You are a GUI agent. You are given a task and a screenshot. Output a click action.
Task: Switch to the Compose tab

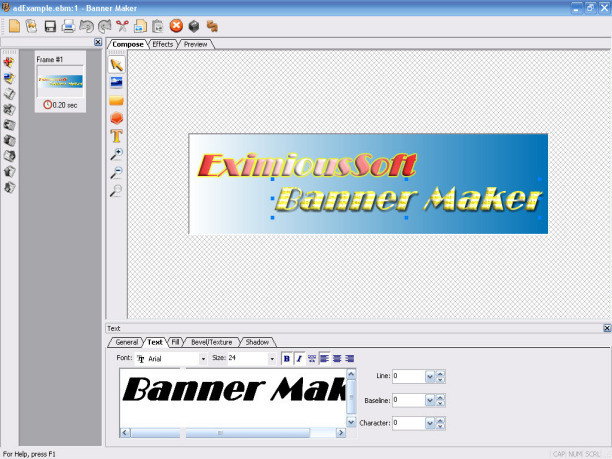coord(128,44)
